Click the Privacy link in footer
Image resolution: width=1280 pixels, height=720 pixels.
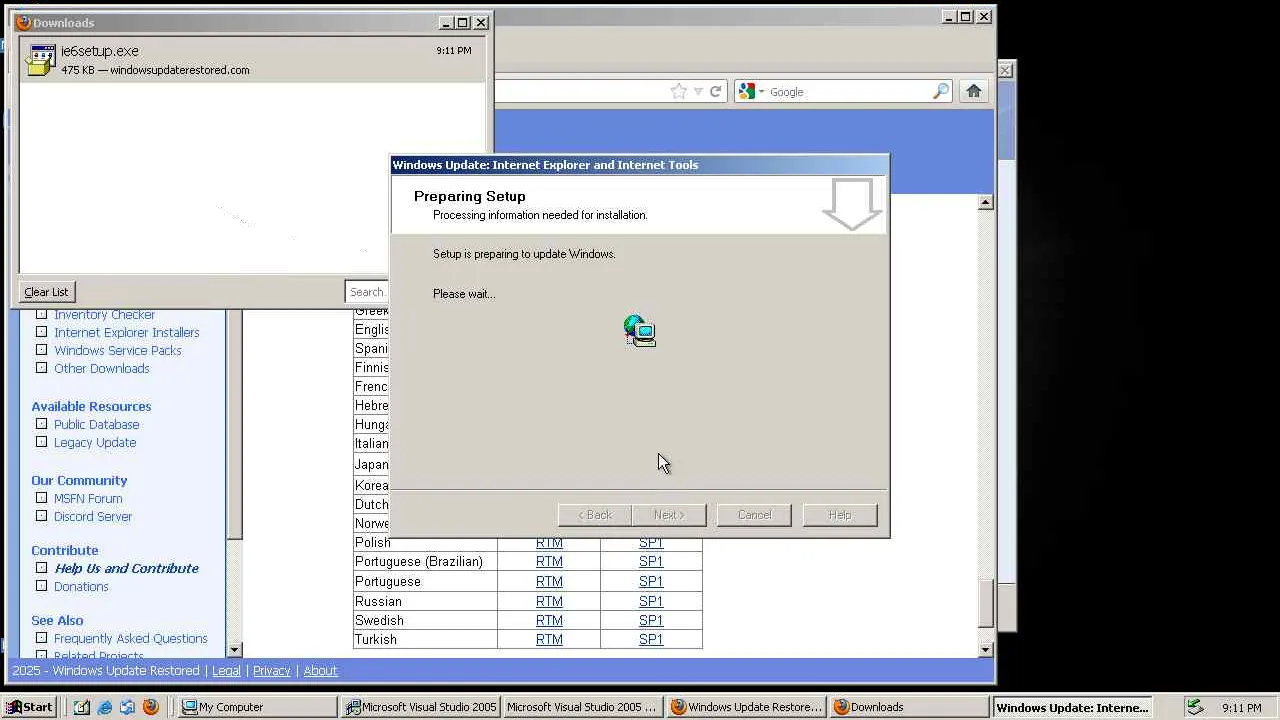tap(271, 671)
